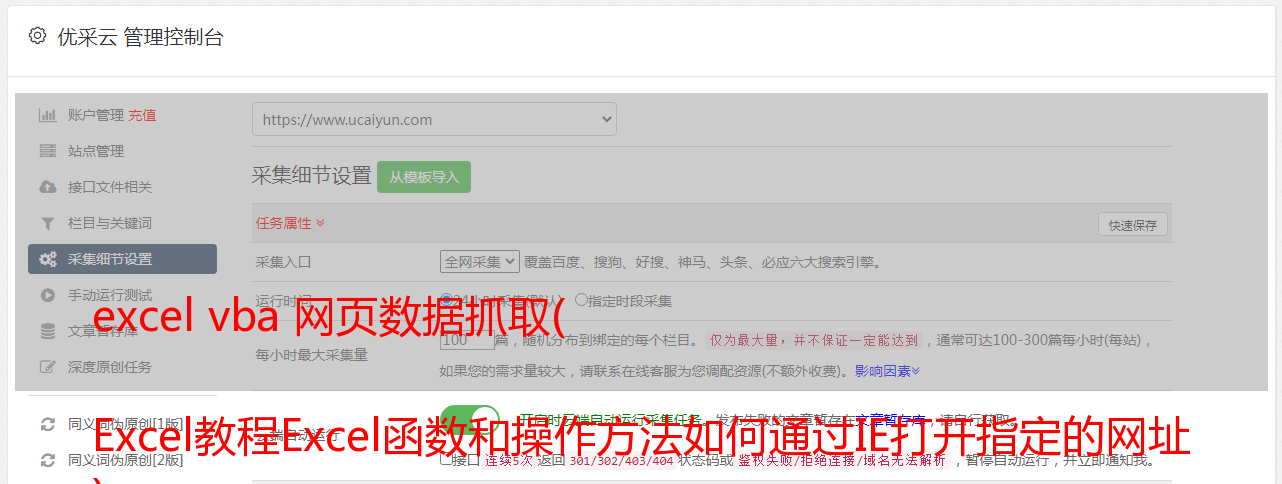Click the bar chart icon for 账户管理

[47, 115]
